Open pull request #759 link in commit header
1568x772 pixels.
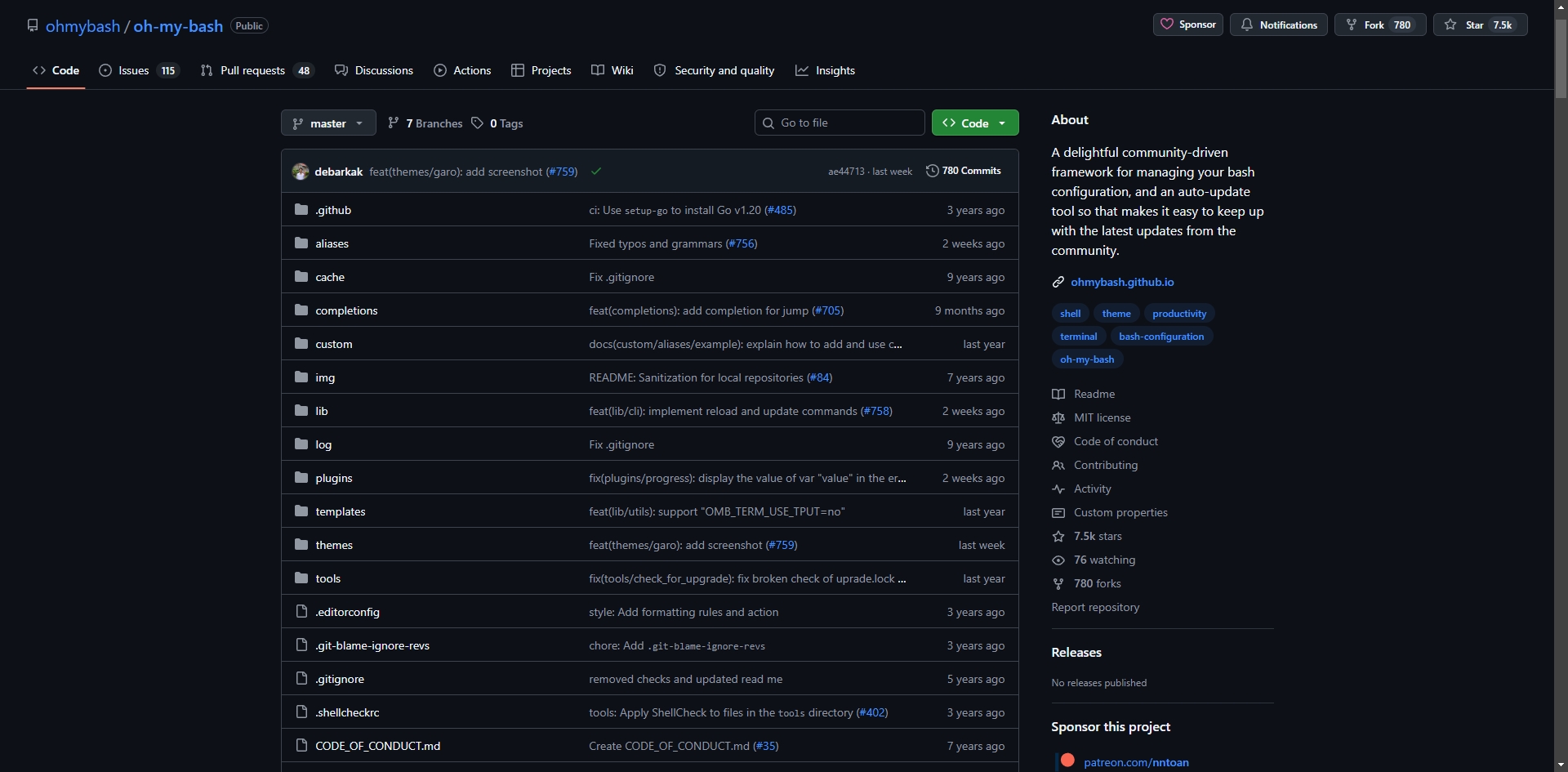tap(562, 172)
